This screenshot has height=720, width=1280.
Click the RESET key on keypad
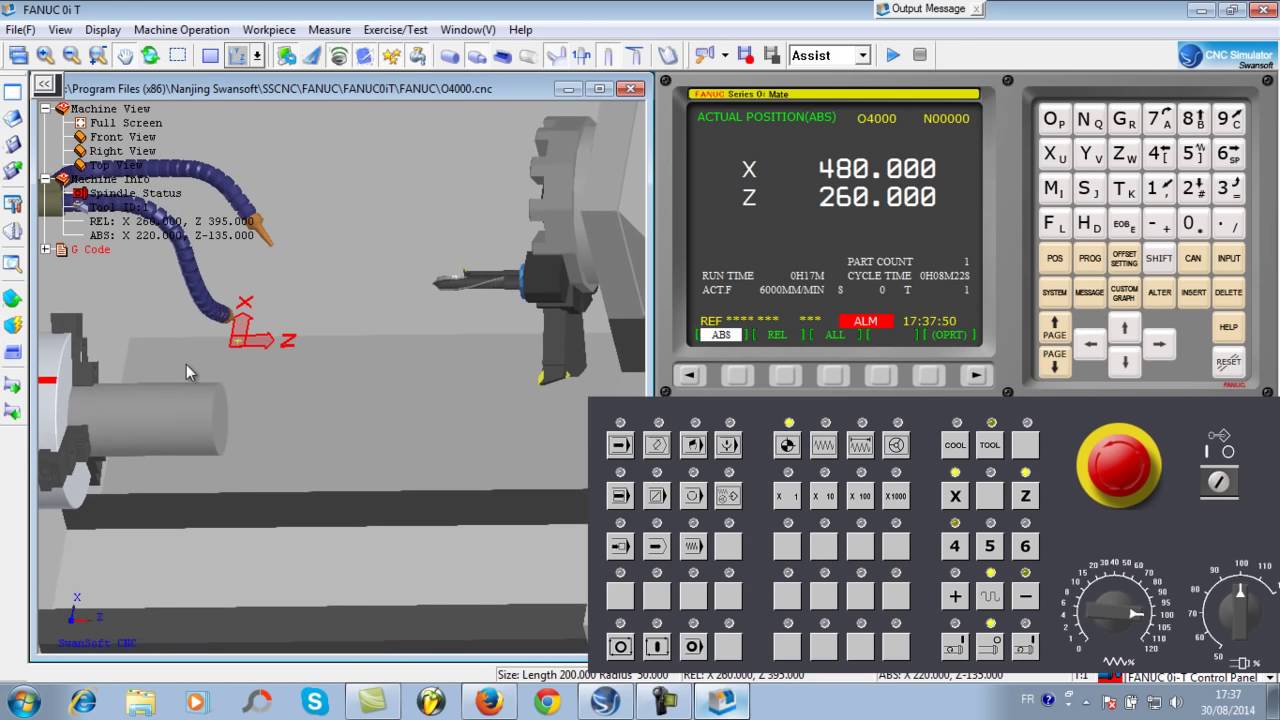point(1228,361)
